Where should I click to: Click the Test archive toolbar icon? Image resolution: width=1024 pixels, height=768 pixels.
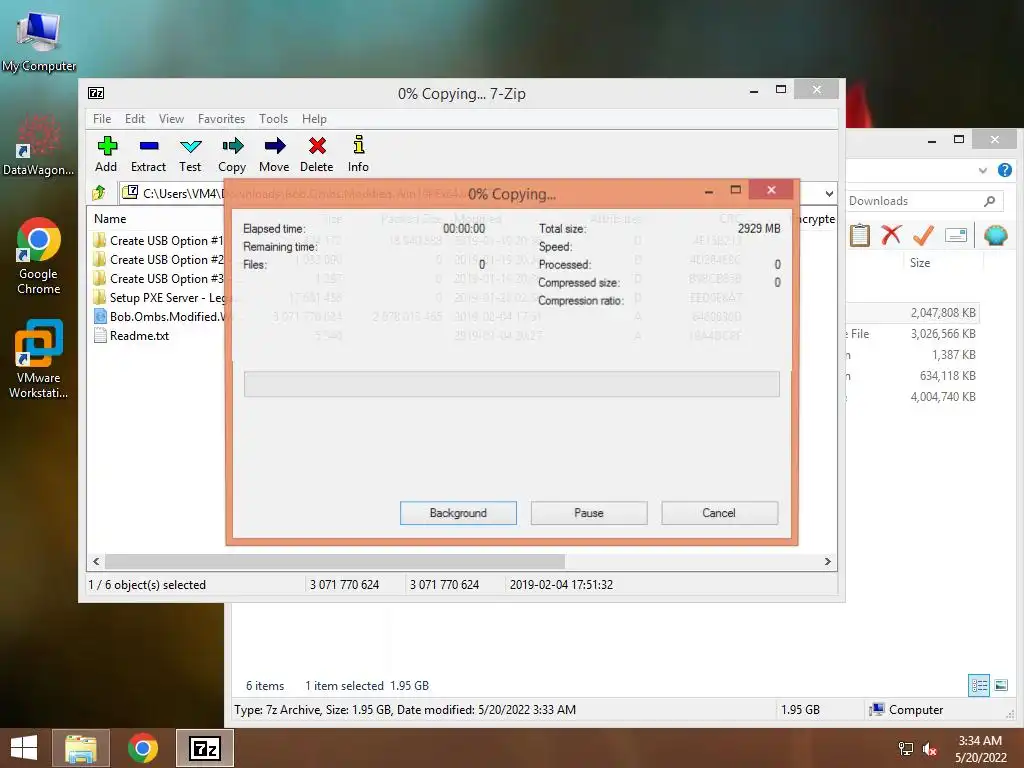click(190, 154)
